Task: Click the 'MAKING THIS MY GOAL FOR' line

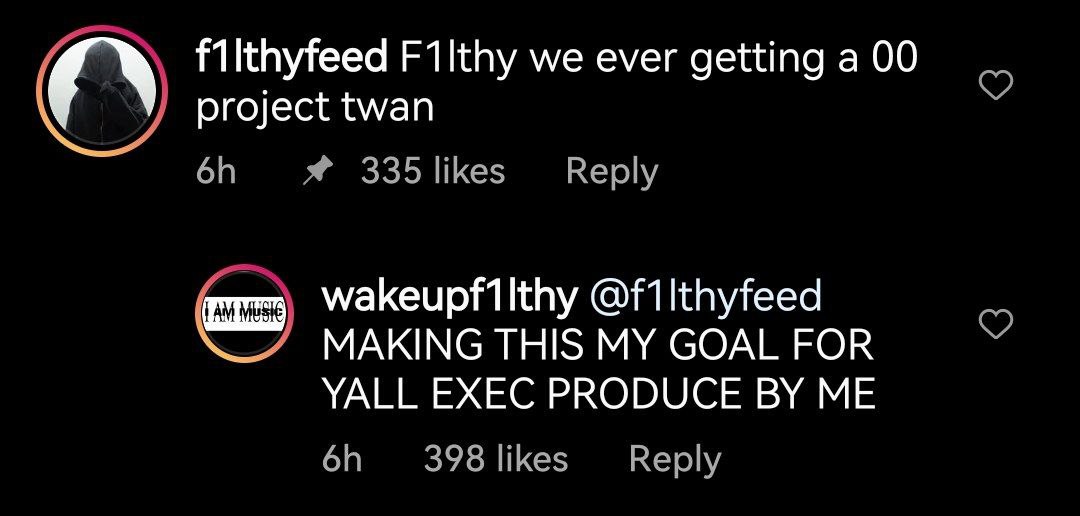Action: pos(597,345)
